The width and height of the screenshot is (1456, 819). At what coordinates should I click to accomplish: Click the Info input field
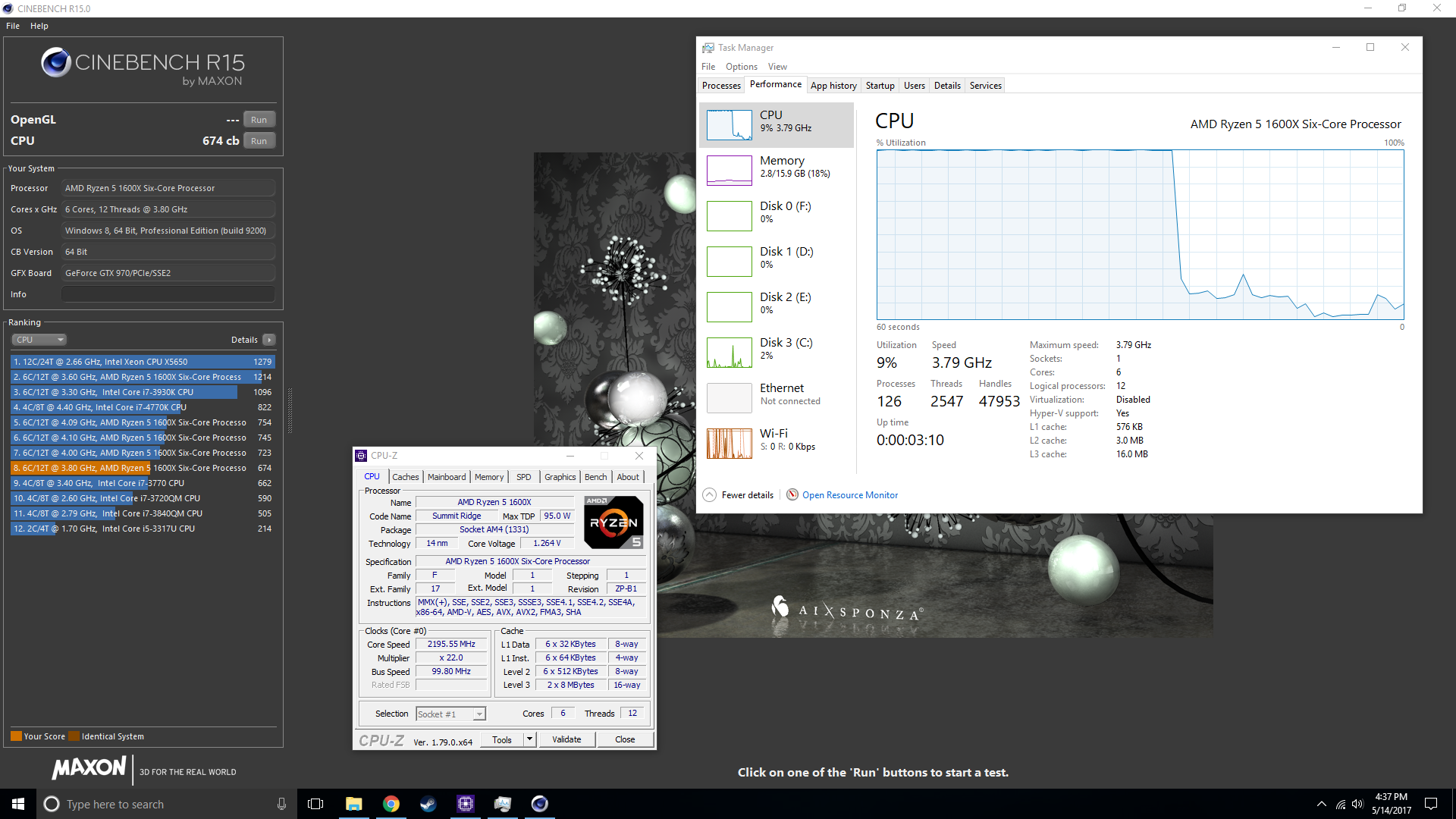pyautogui.click(x=168, y=294)
